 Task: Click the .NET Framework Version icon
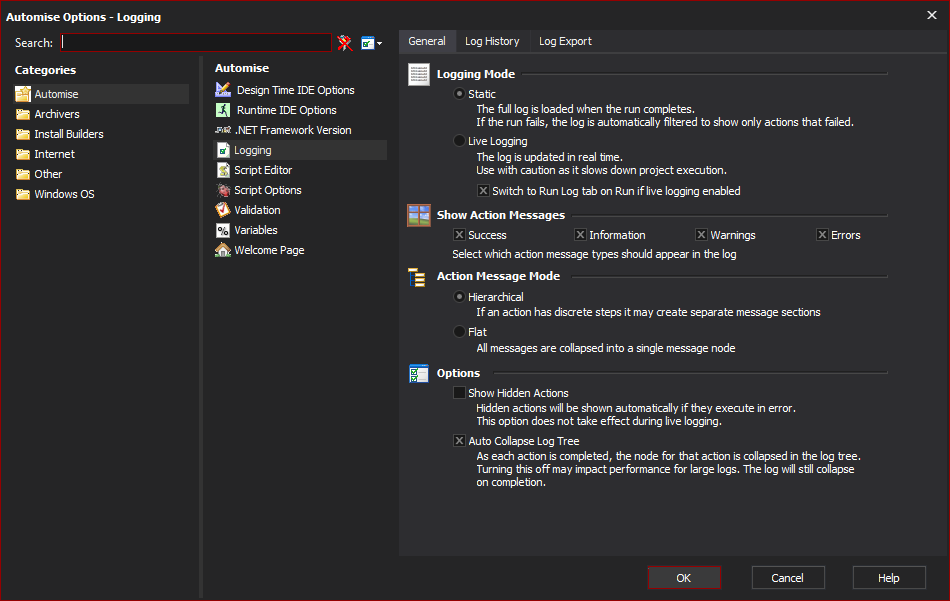click(223, 130)
